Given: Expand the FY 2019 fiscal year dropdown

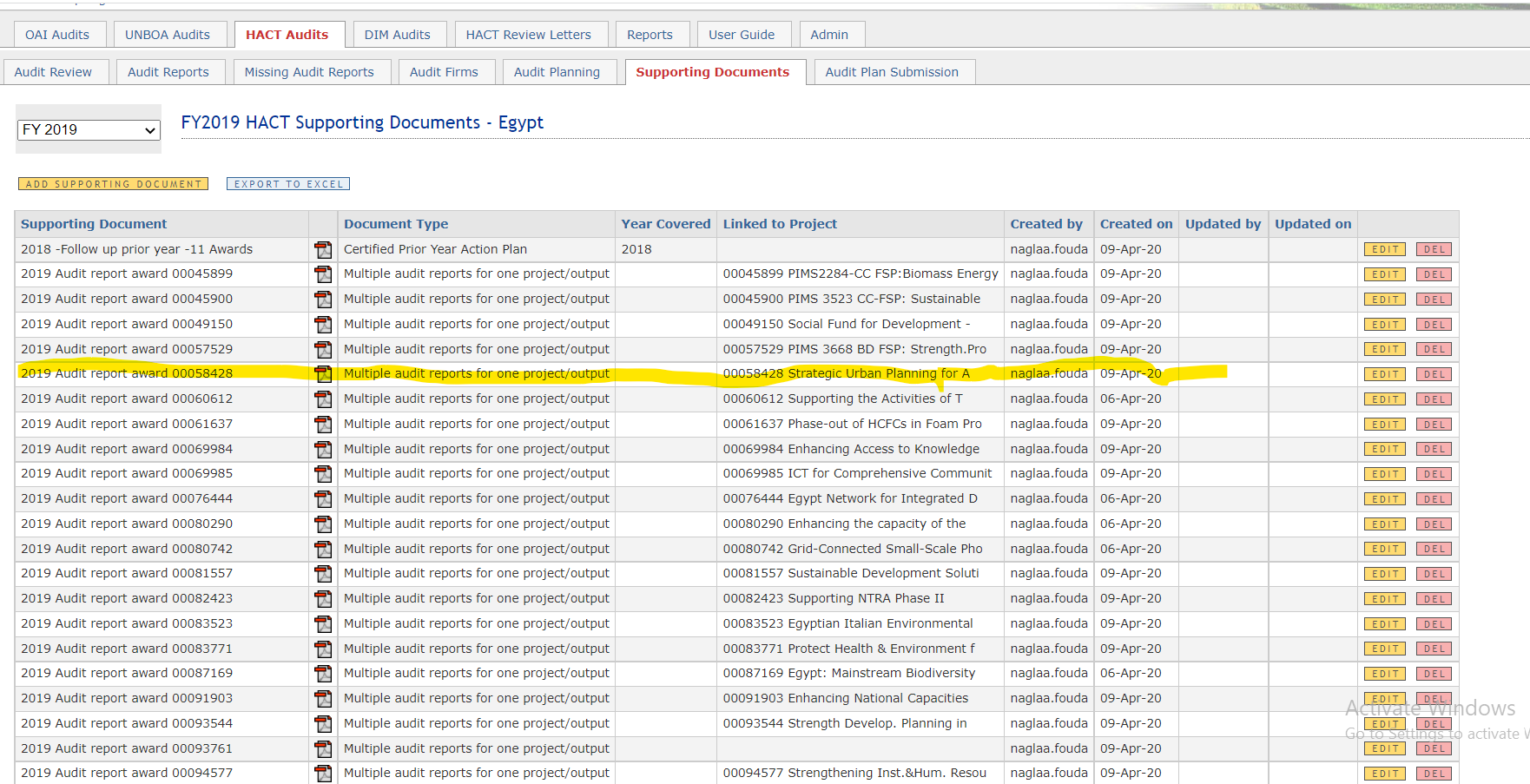Looking at the screenshot, I should [x=89, y=130].
